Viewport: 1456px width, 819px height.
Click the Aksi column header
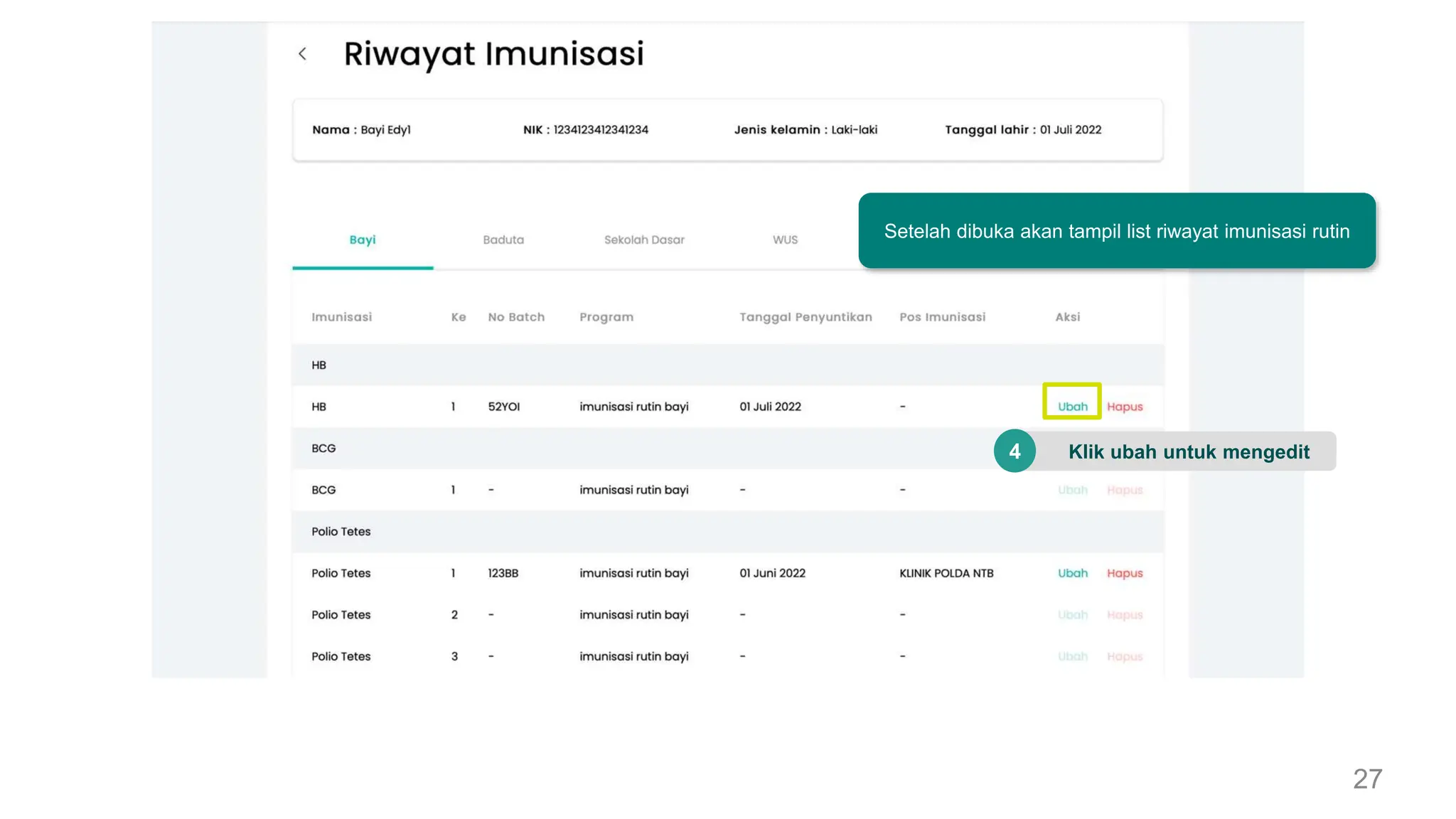pyautogui.click(x=1067, y=317)
